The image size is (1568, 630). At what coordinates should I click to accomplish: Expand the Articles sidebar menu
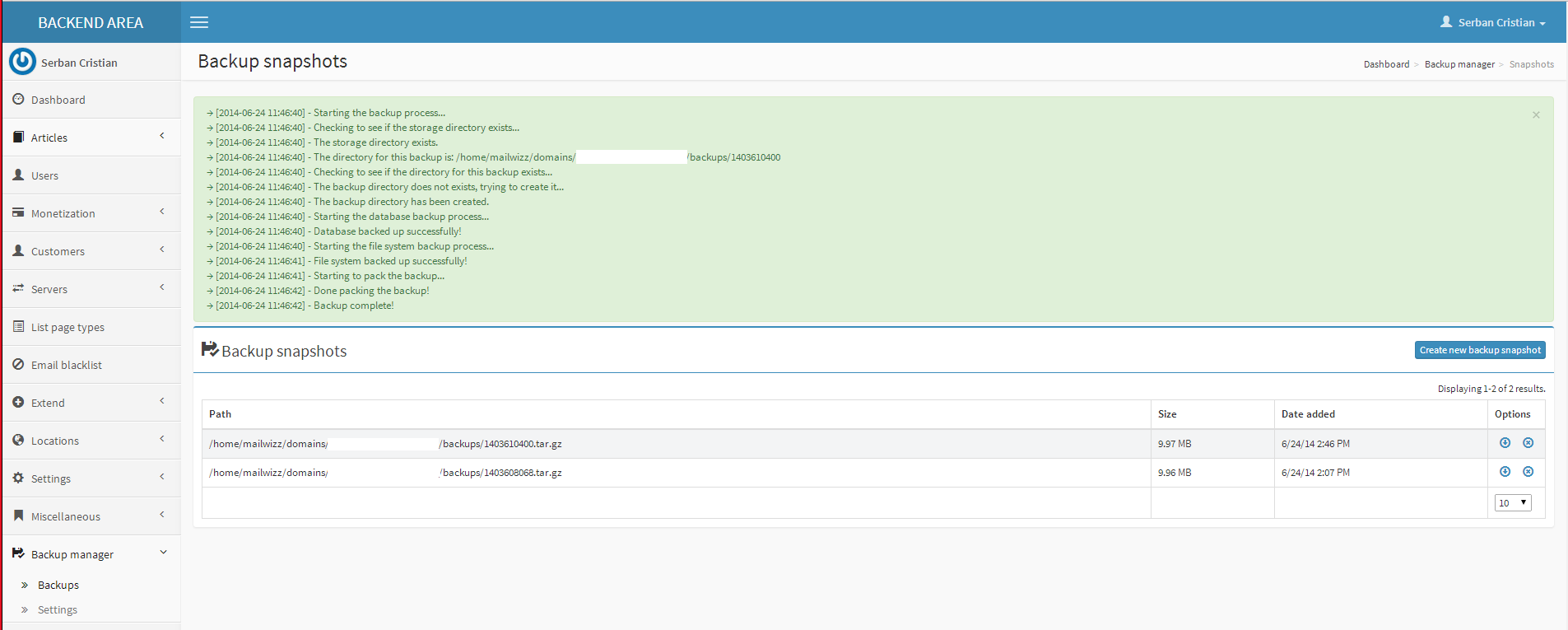click(91, 138)
